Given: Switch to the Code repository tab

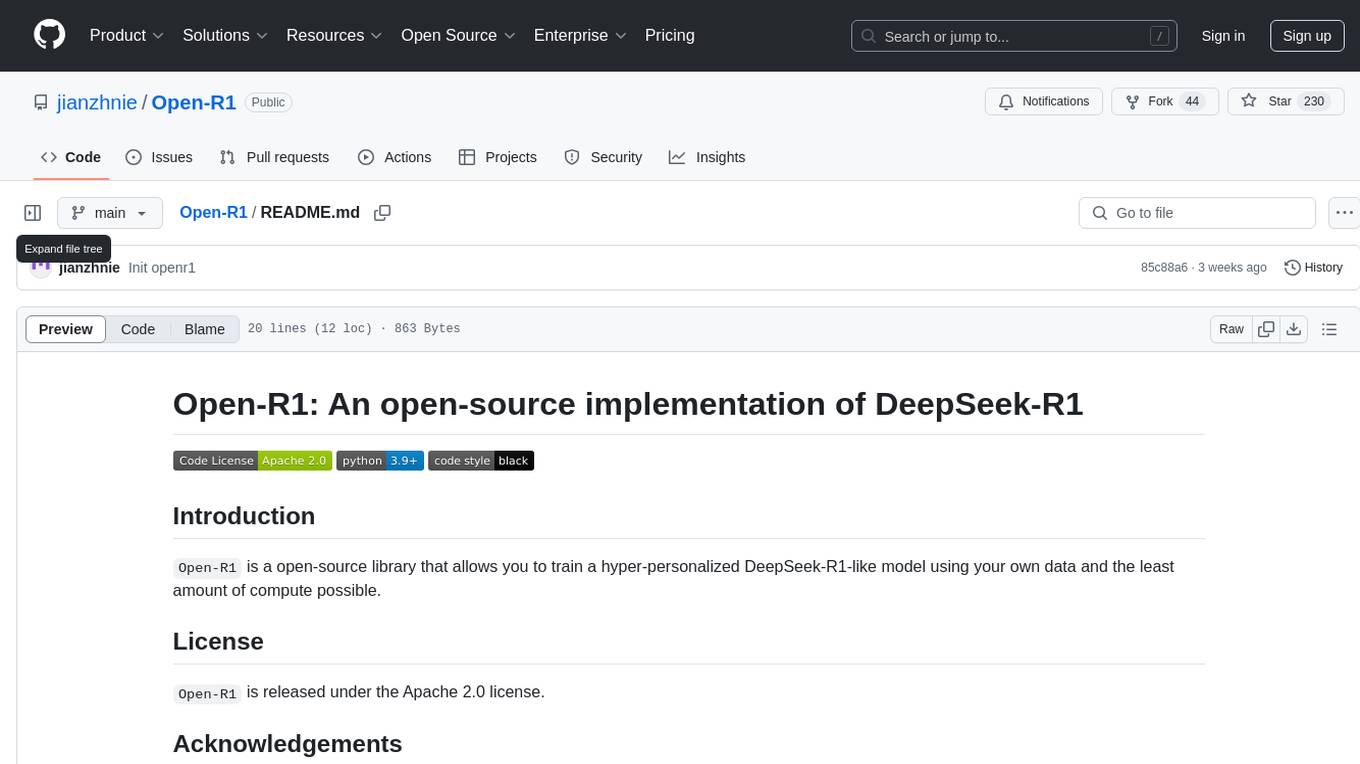Looking at the screenshot, I should [71, 157].
